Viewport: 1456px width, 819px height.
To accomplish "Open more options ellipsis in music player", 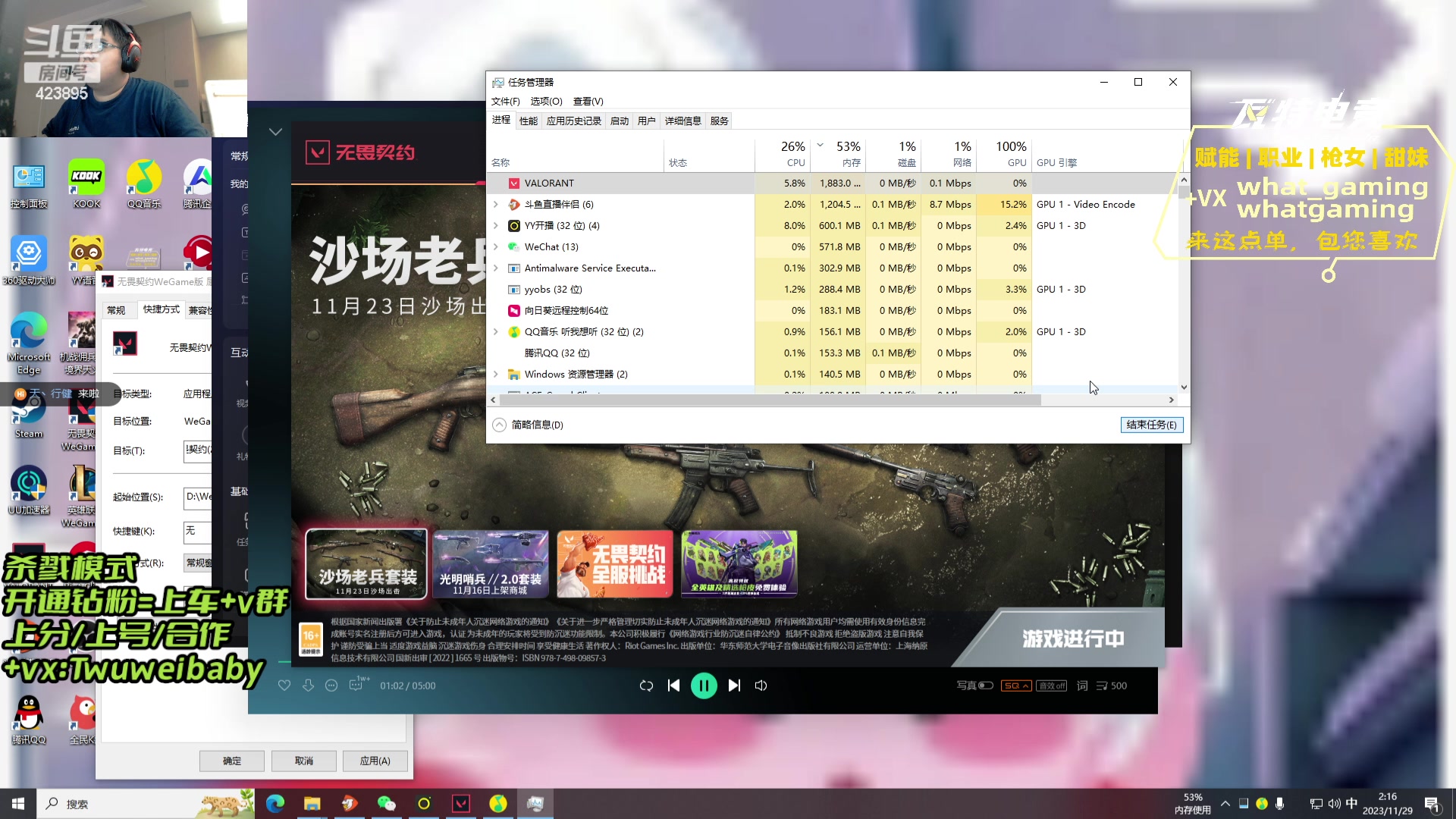I will (x=331, y=686).
